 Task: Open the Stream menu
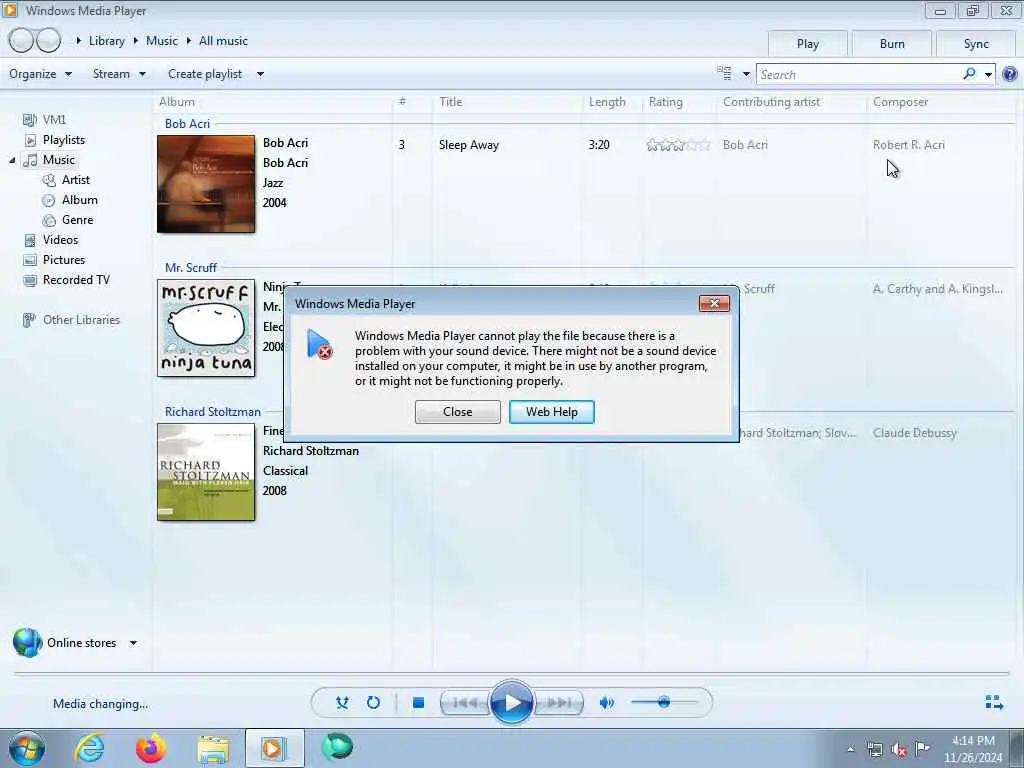click(119, 74)
